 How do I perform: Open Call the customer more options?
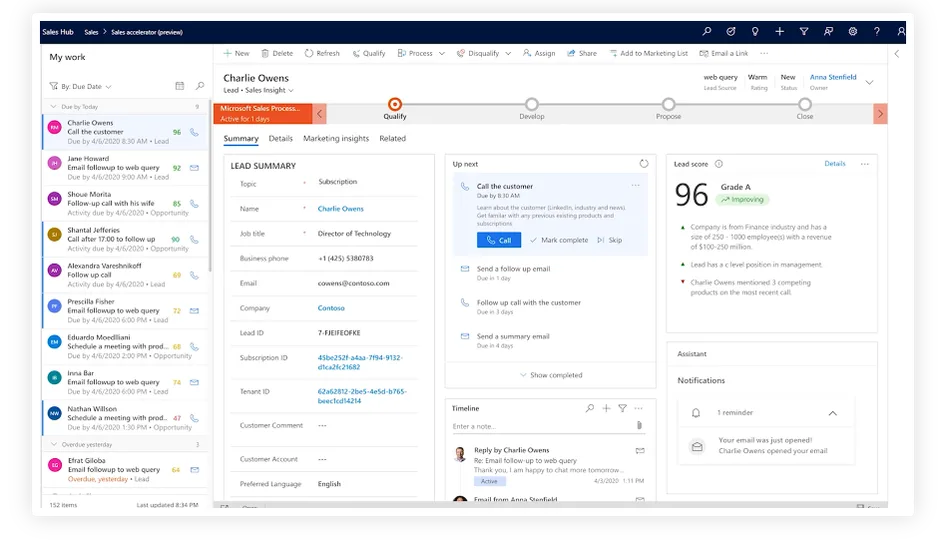click(635, 186)
